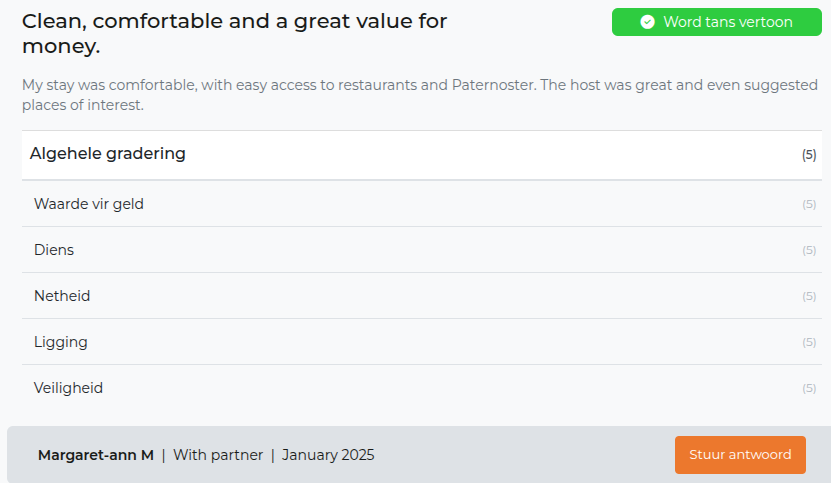Click the score beside 'Waarde vir geld'
The image size is (831, 483).
(x=809, y=205)
